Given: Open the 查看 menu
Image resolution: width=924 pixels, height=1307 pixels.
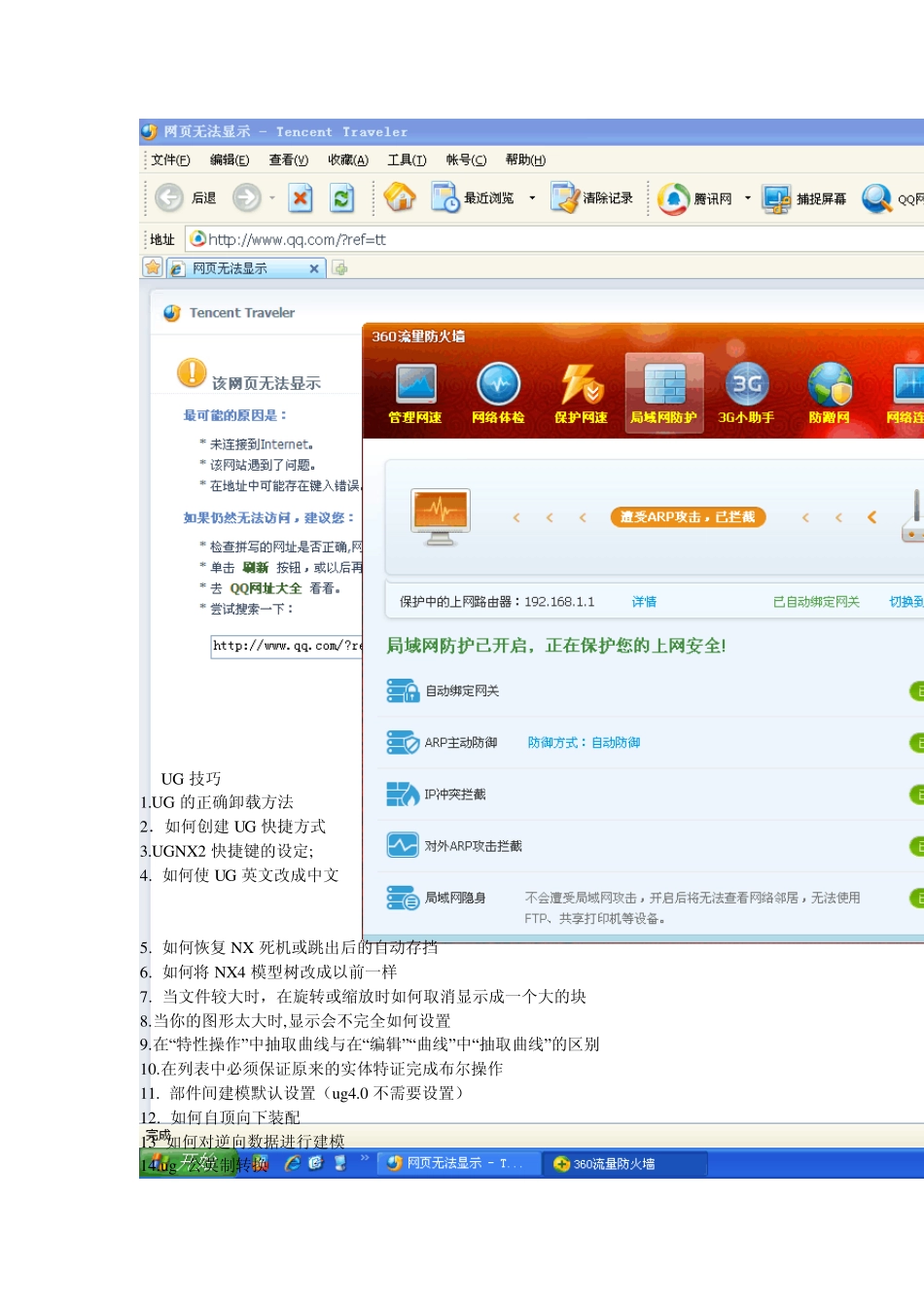Looking at the screenshot, I should 288,159.
